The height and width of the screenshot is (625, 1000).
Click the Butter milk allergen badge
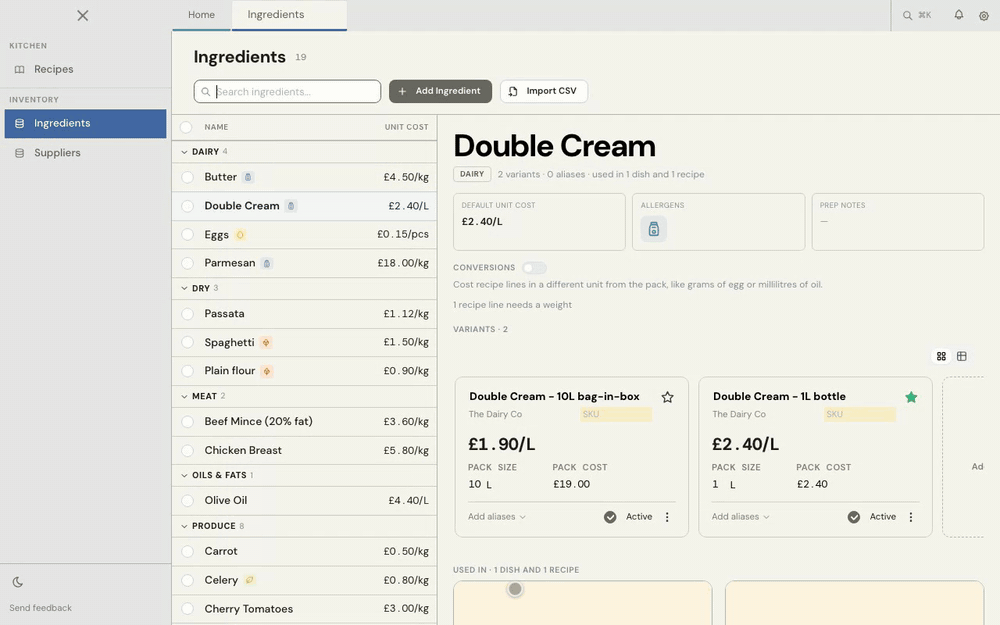[x=248, y=177]
